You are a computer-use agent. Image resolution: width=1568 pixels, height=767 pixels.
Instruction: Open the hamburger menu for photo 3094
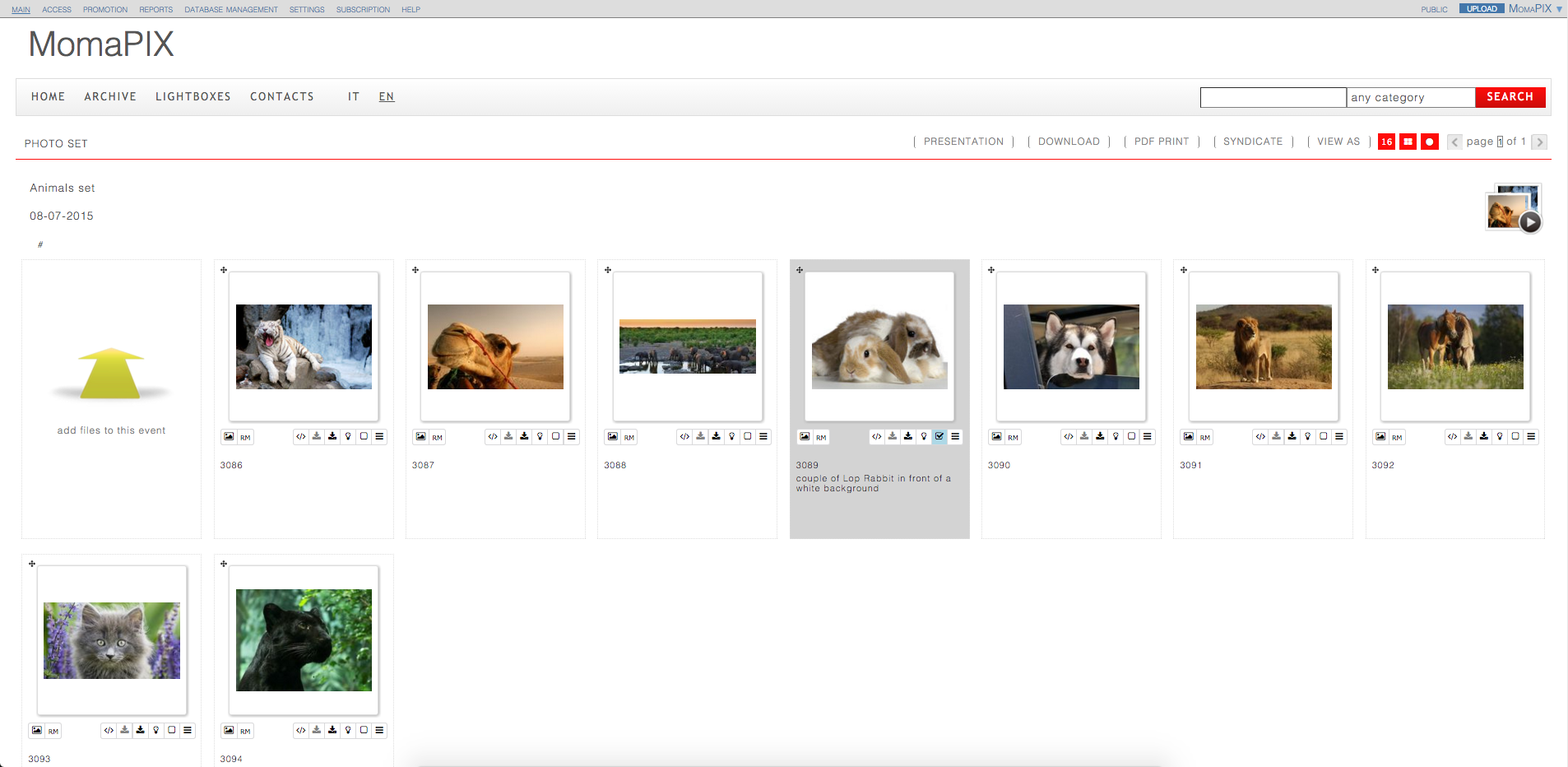click(379, 731)
